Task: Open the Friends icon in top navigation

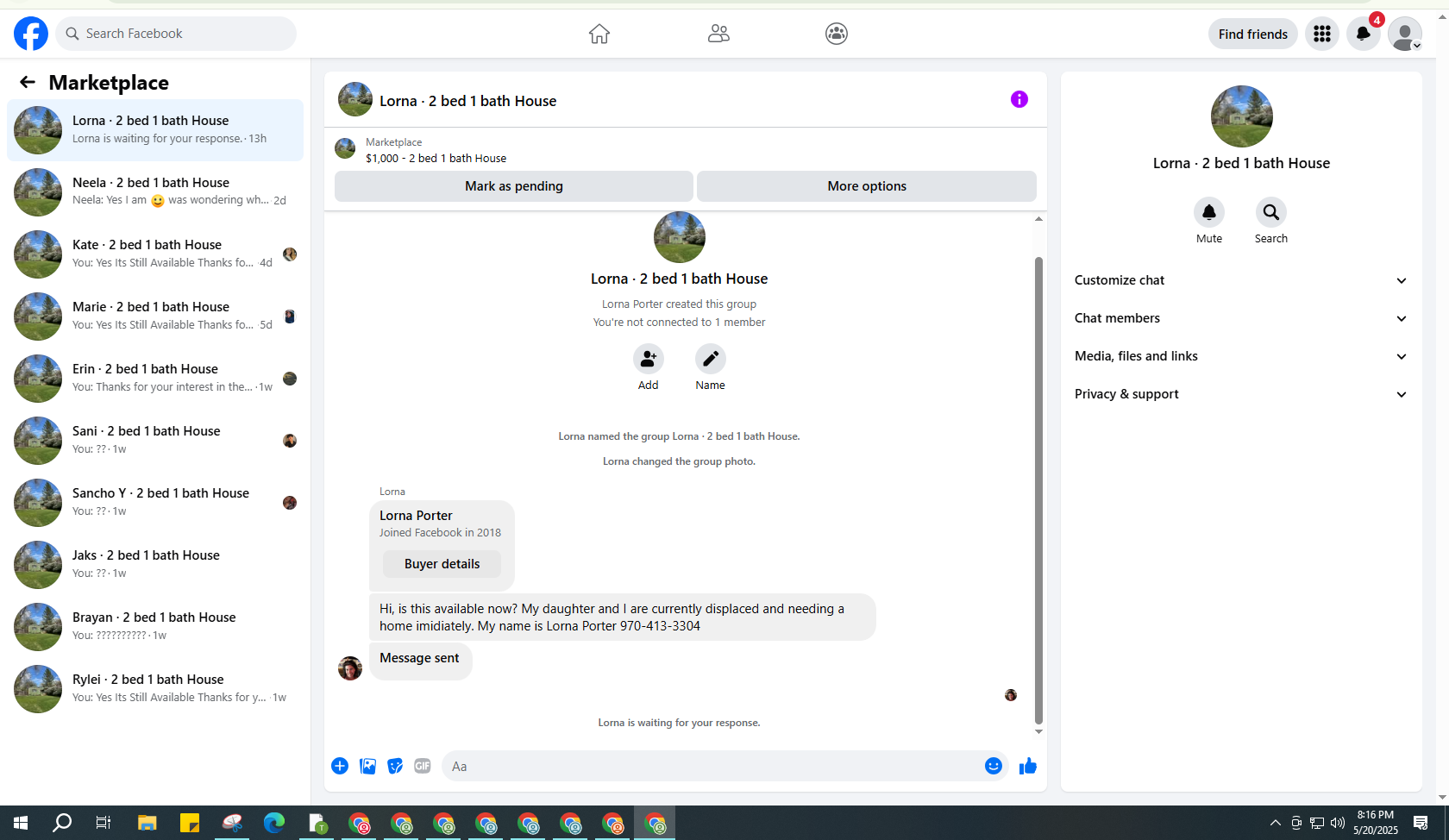Action: [718, 34]
